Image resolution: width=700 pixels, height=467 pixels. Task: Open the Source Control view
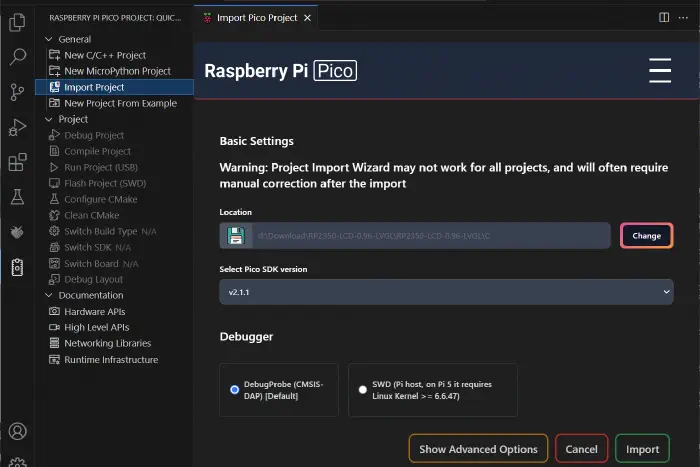(17, 92)
